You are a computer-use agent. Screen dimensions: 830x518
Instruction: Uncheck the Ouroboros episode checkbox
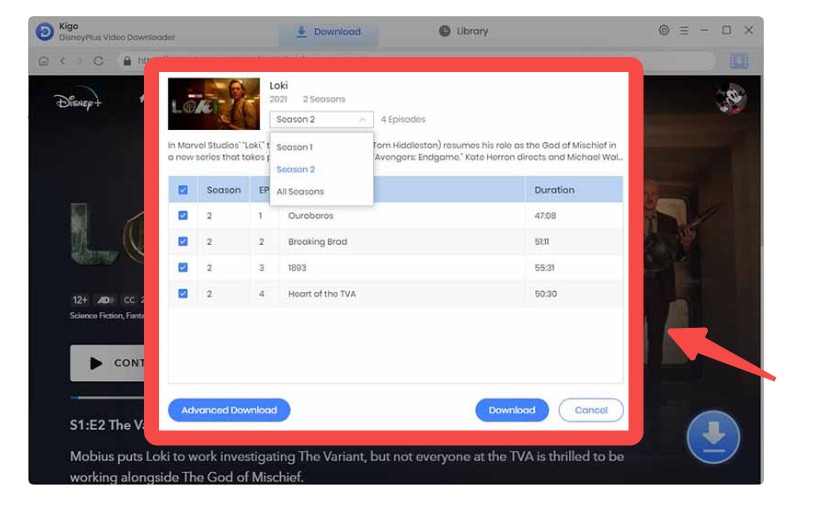click(x=183, y=215)
